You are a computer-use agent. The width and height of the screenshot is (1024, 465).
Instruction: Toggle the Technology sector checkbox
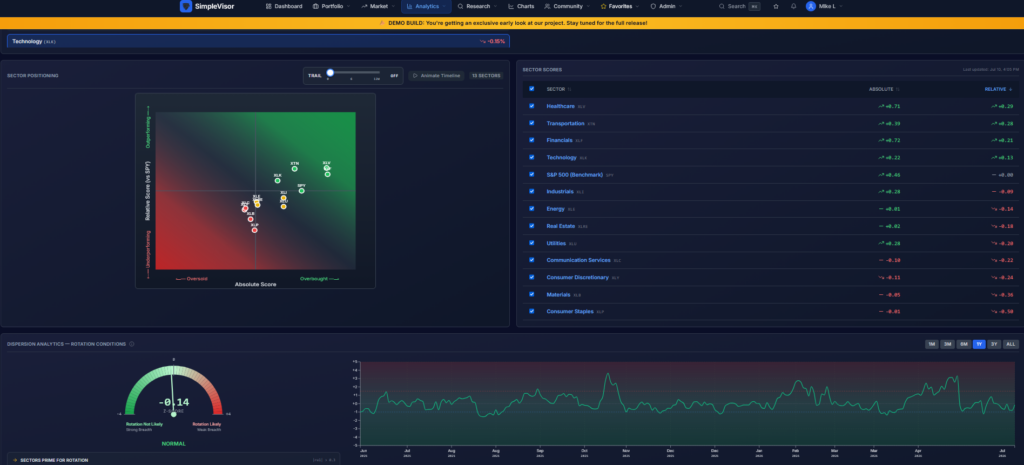[532, 157]
